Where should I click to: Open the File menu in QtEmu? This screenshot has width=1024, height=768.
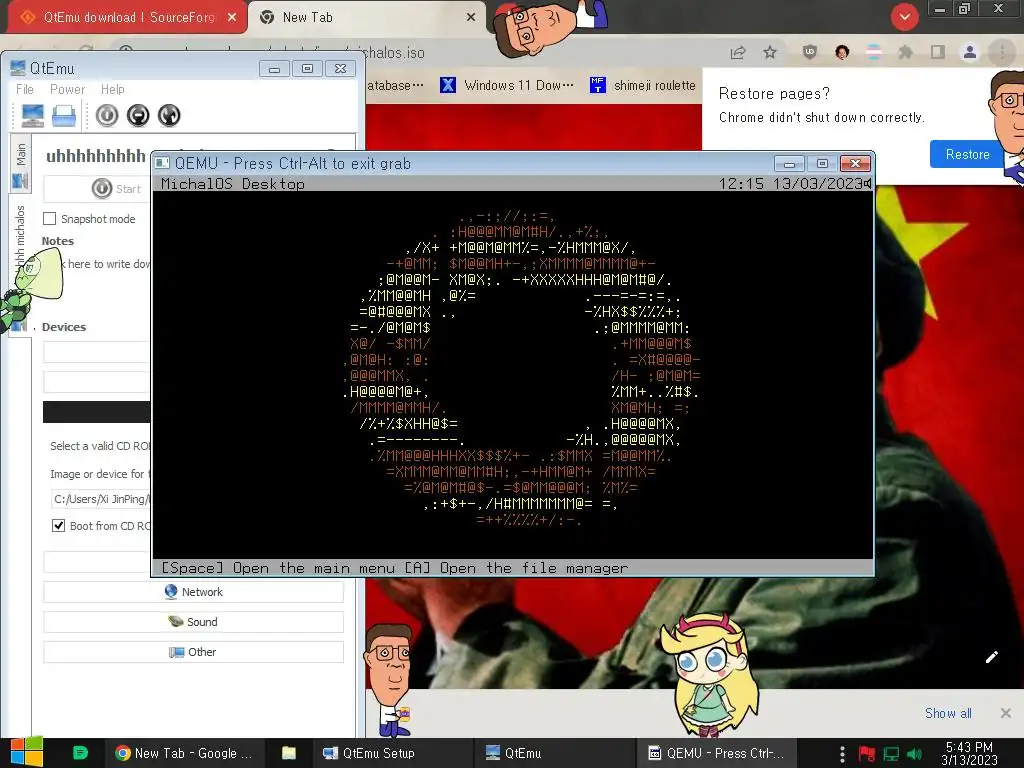click(x=25, y=89)
